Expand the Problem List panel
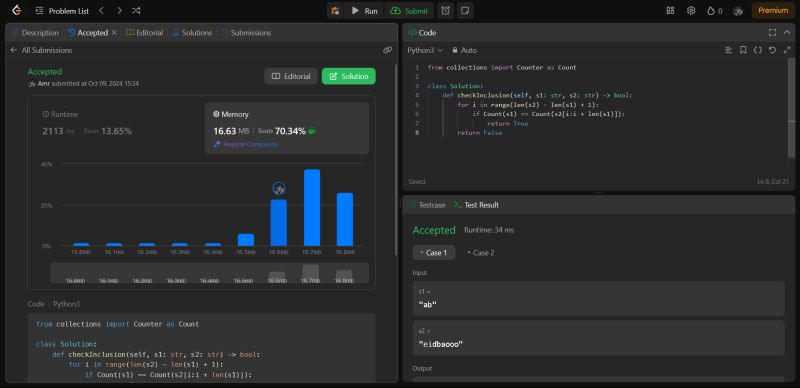The height and width of the screenshot is (388, 800). pyautogui.click(x=62, y=11)
